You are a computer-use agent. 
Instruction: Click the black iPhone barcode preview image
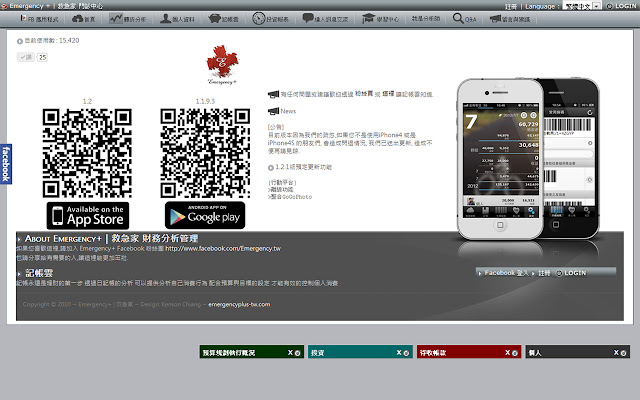pyautogui.click(x=571, y=158)
